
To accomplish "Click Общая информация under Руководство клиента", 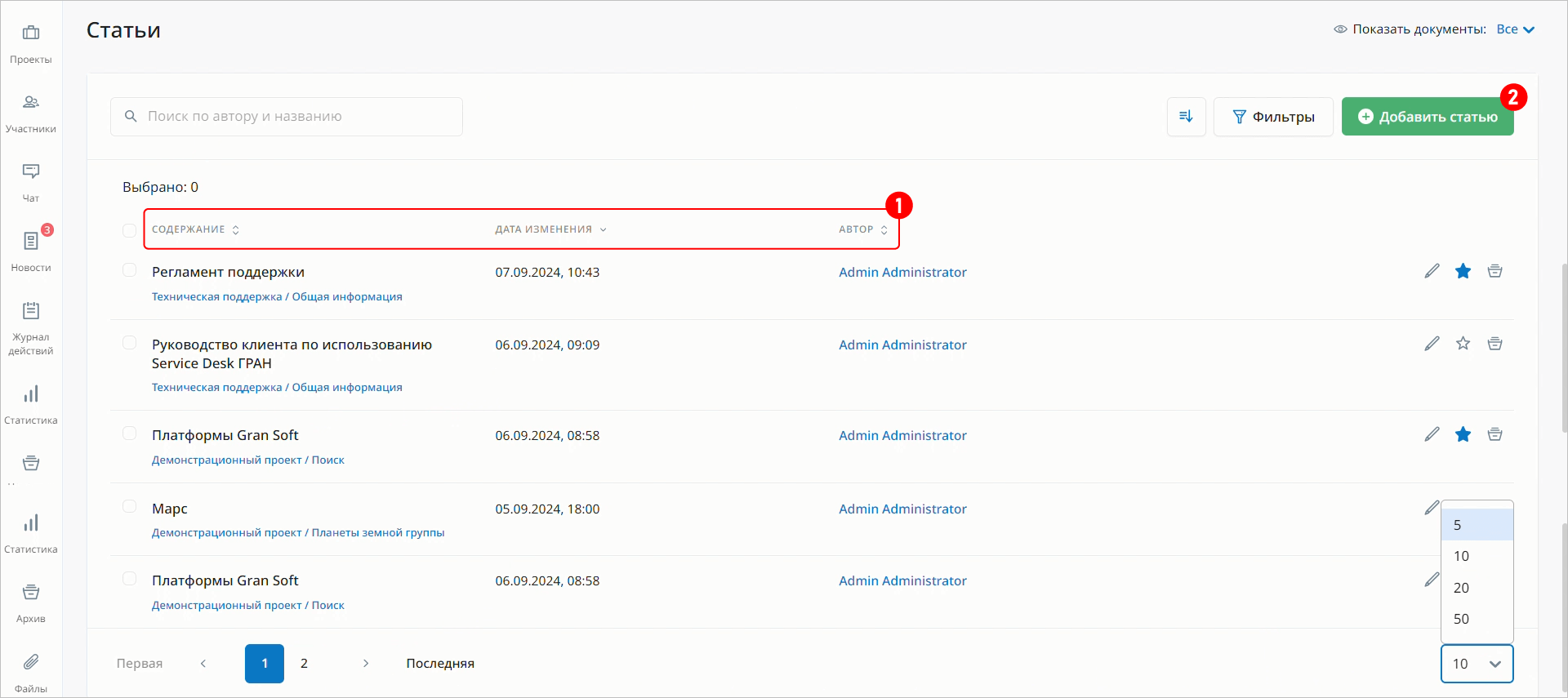I will click(347, 387).
